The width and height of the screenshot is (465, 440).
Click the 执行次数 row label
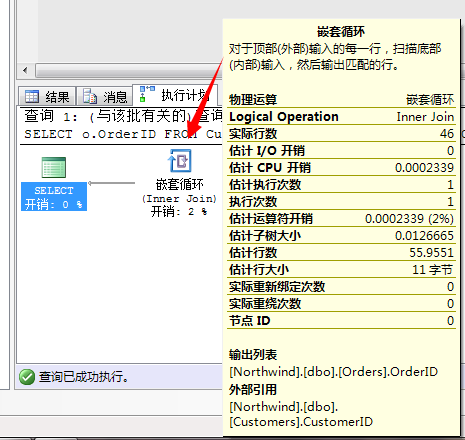[253, 202]
